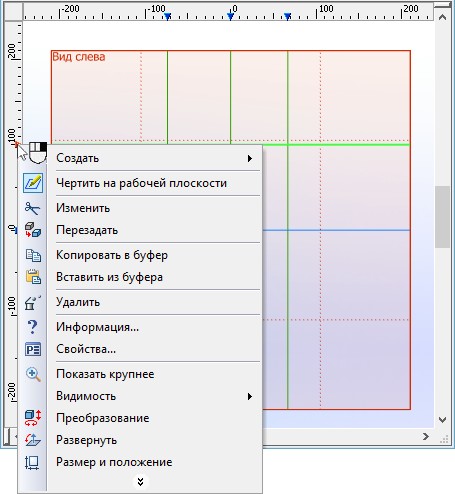Click the blue question mark info icon
This screenshot has width=455, height=494.
tap(32, 327)
